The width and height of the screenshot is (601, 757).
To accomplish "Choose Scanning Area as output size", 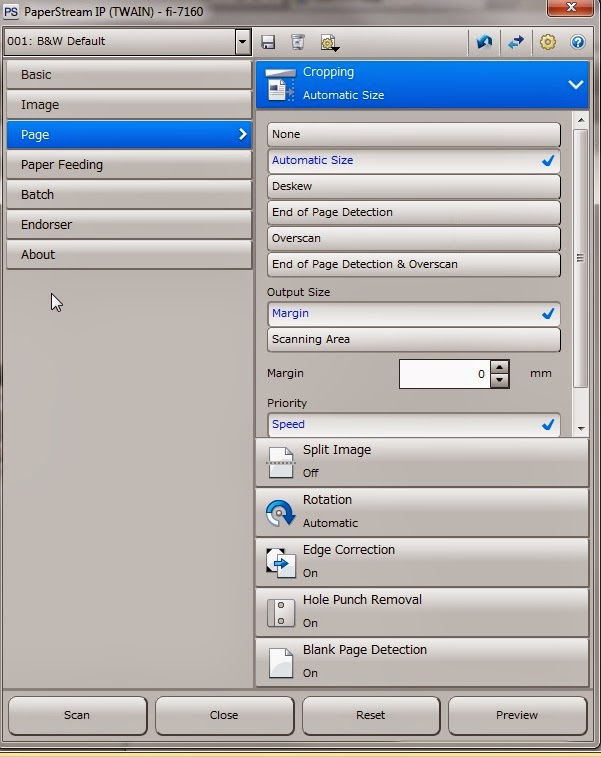I will tap(414, 339).
